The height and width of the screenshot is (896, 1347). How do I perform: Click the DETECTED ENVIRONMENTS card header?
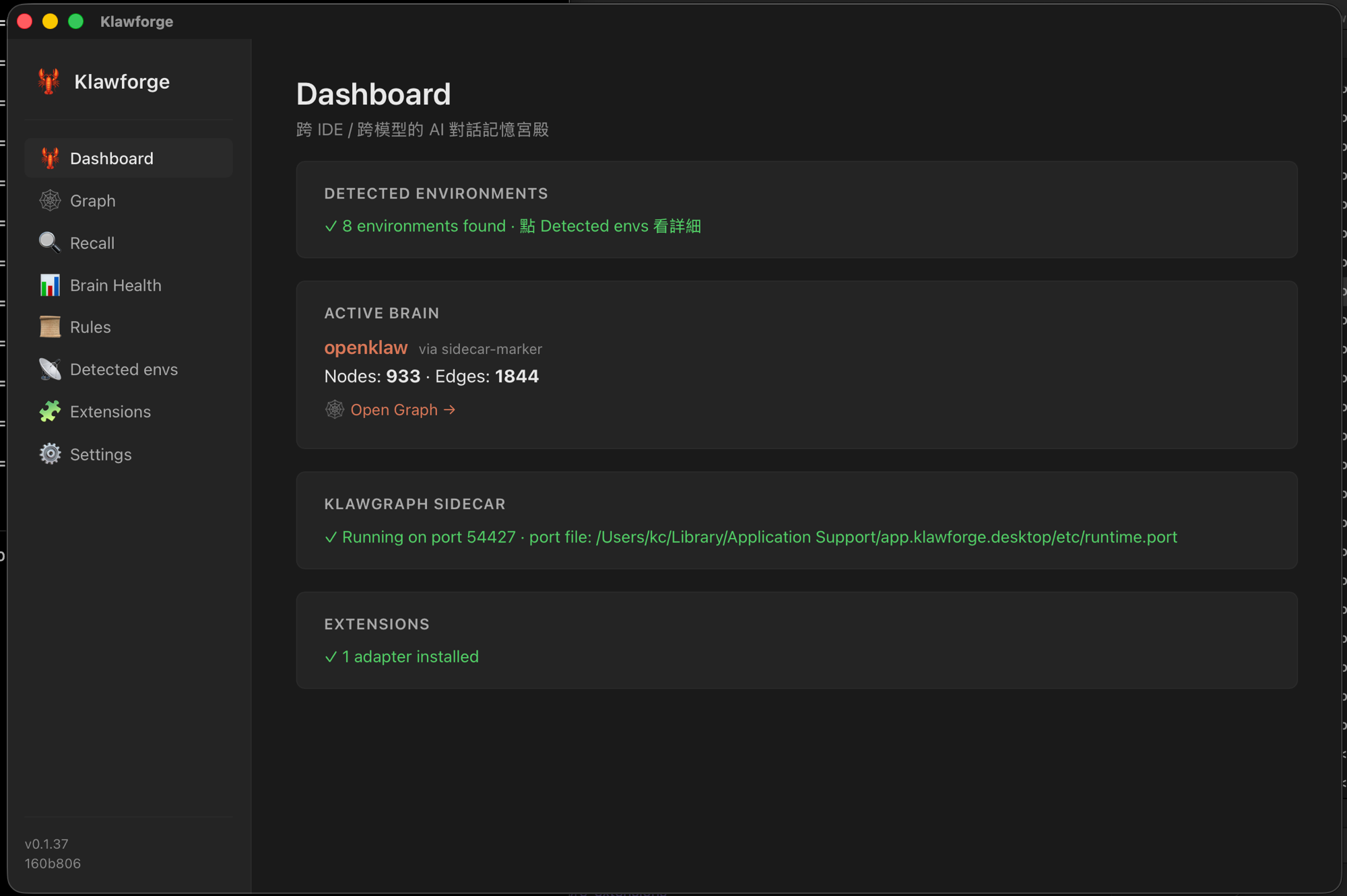pos(436,194)
